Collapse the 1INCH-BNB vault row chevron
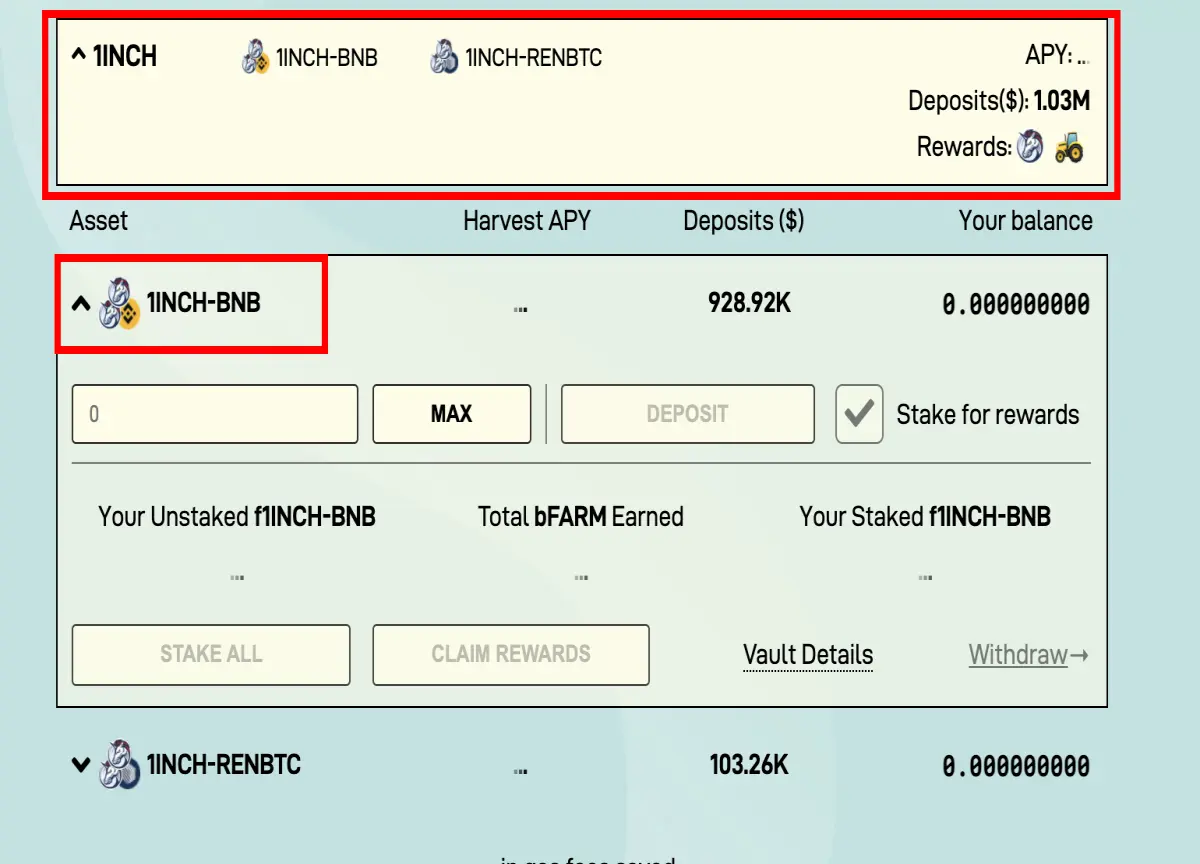The height and width of the screenshot is (864, 1200). [x=81, y=304]
